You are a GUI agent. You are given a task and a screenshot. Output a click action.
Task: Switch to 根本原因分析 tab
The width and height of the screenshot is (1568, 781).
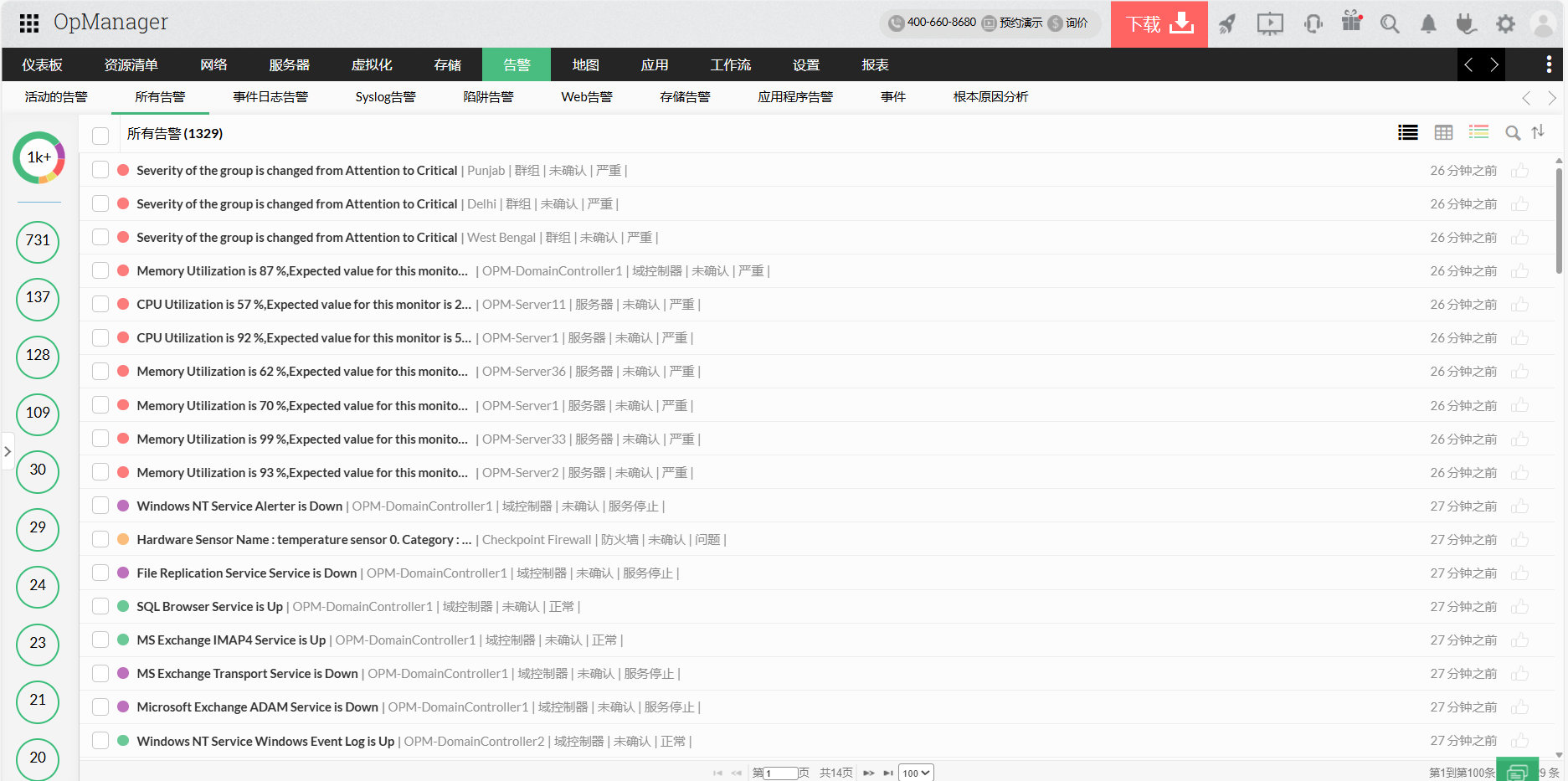coord(990,97)
